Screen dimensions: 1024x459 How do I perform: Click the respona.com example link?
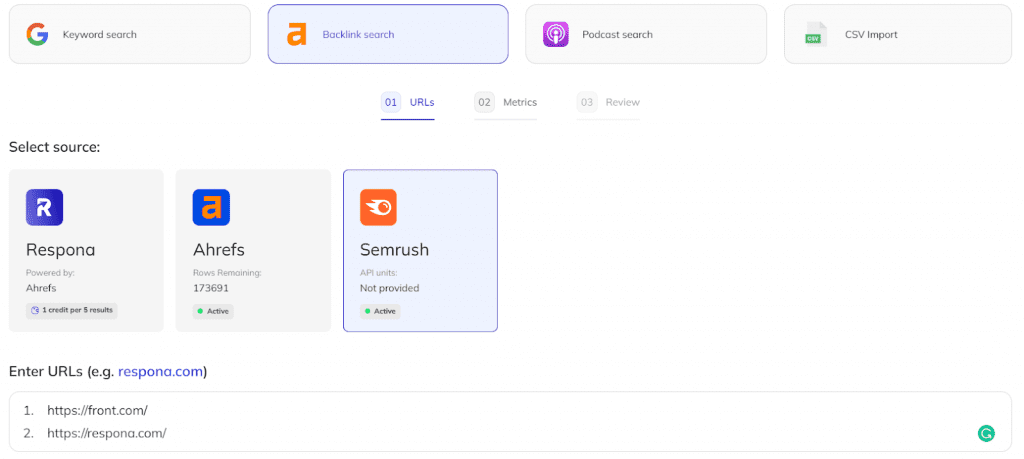click(x=161, y=372)
